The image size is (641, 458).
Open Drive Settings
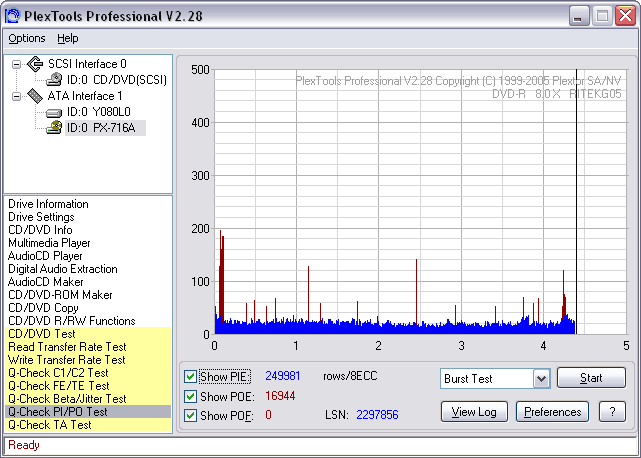point(41,217)
